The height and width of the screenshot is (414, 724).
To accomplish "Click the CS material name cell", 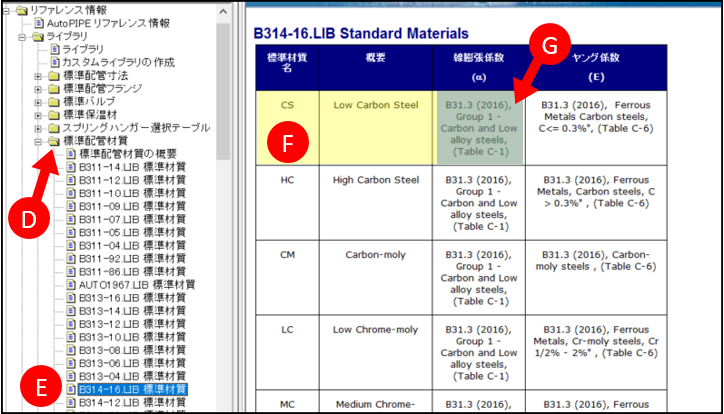I will click(287, 128).
